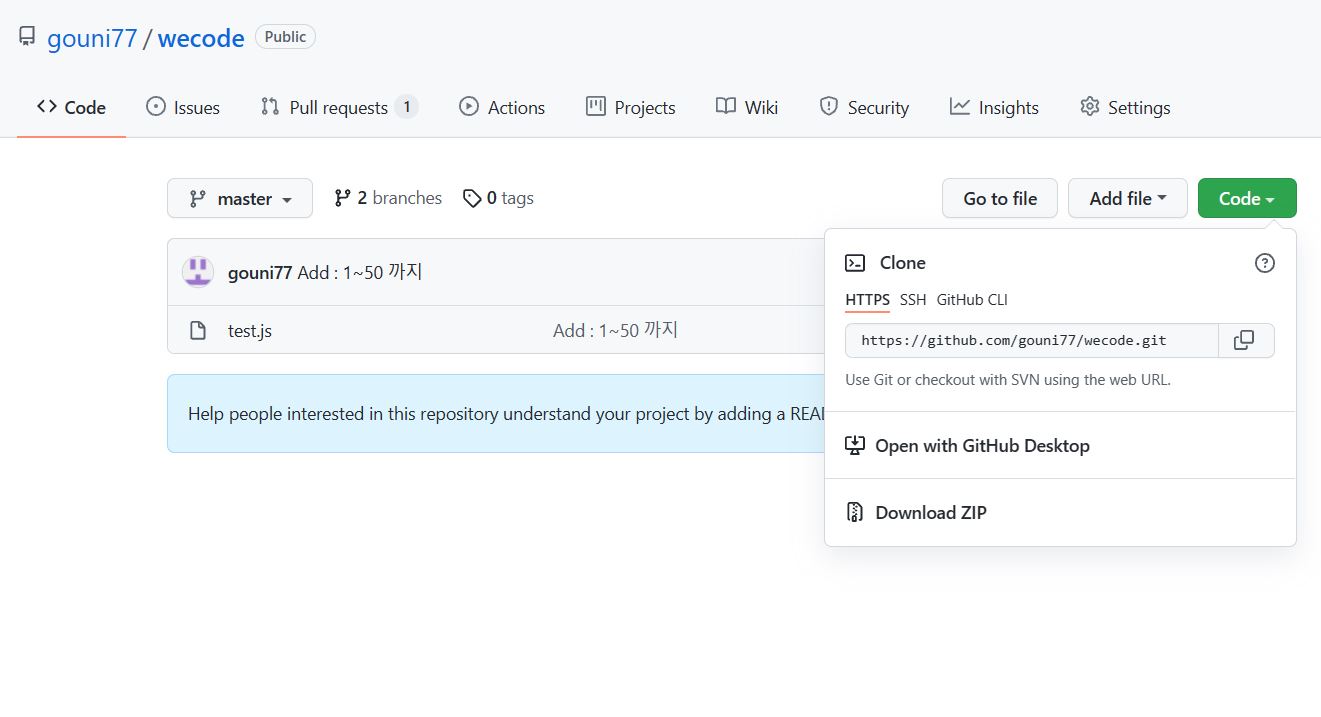Expand the master branch dropdown
Viewport: 1321px width, 717px height.
240,198
